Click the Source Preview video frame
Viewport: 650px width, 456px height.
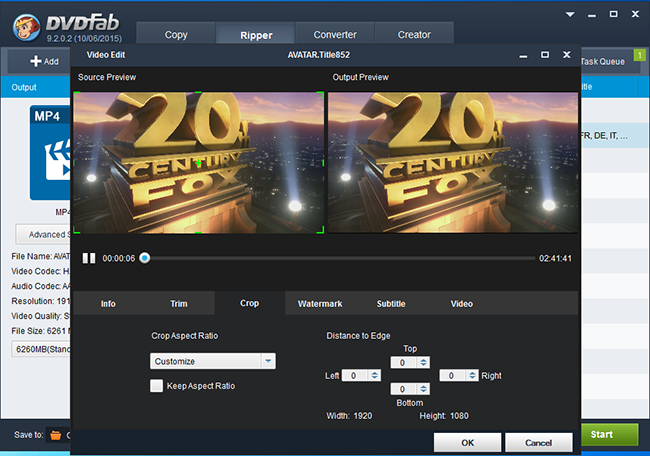[x=199, y=163]
